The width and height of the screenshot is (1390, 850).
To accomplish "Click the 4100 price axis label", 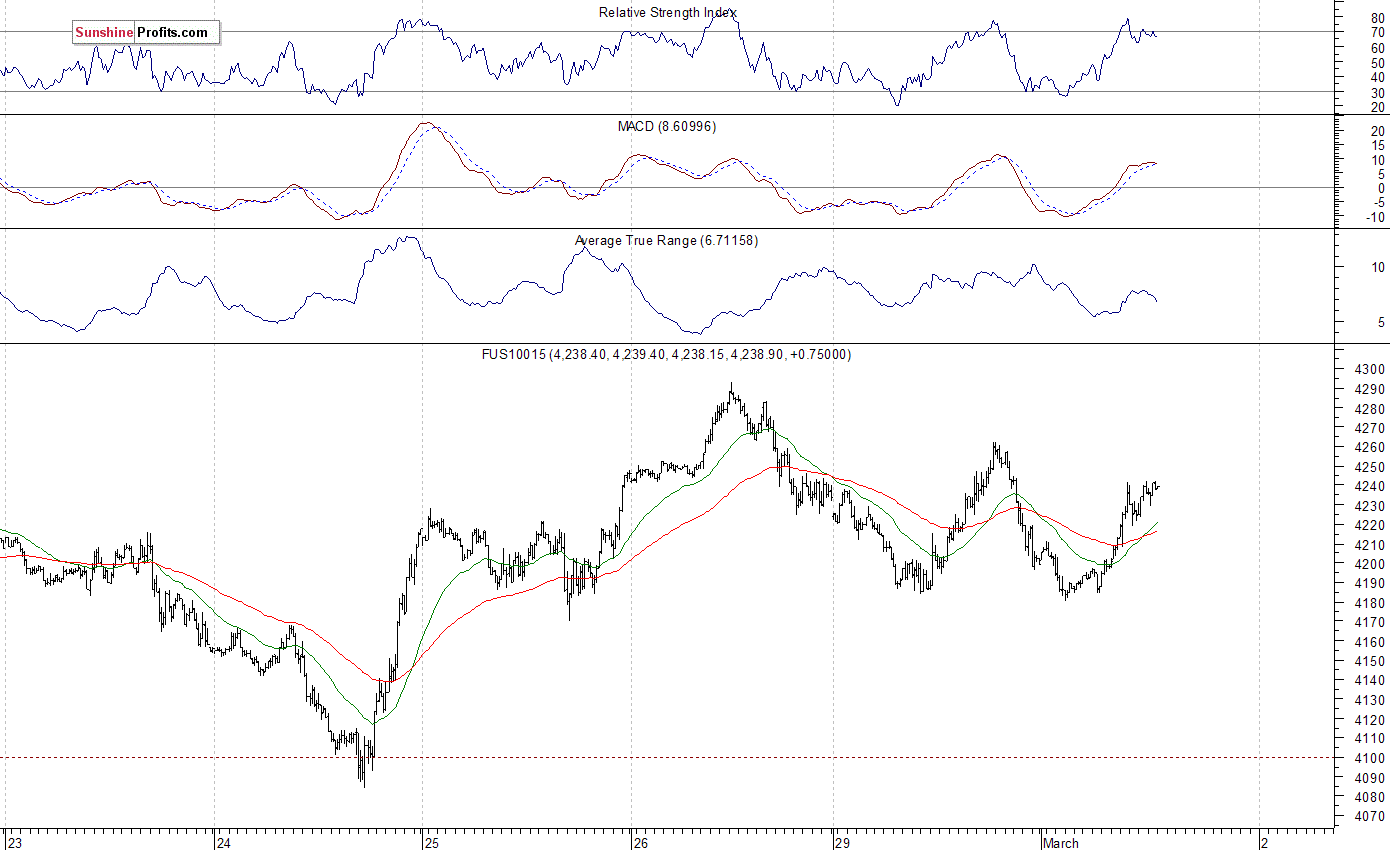I will [x=1370, y=758].
